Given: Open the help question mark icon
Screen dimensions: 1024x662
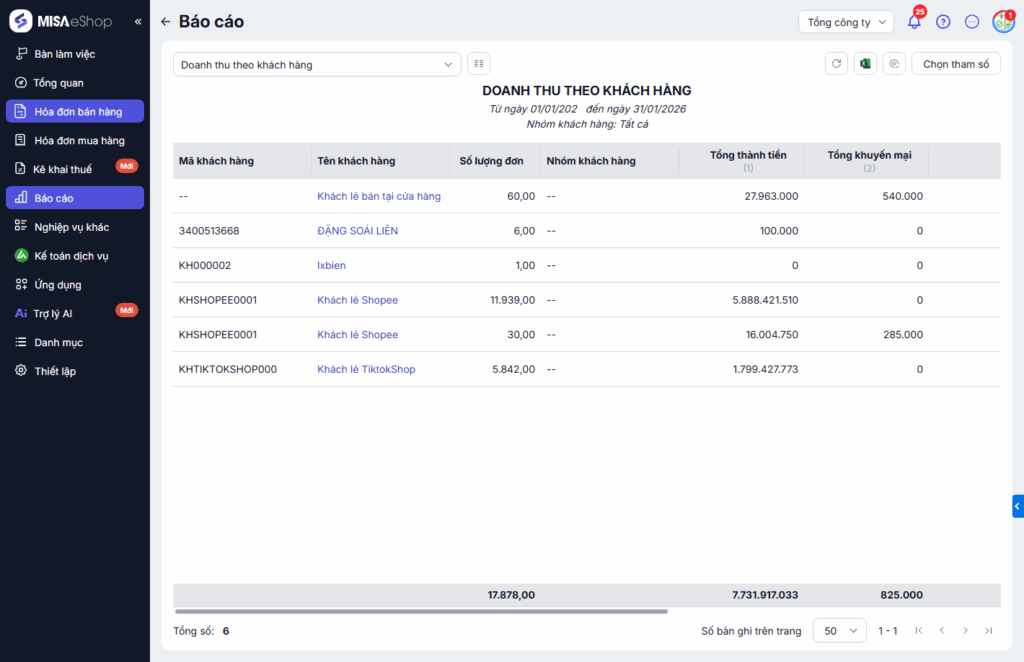Looking at the screenshot, I should tap(943, 22).
